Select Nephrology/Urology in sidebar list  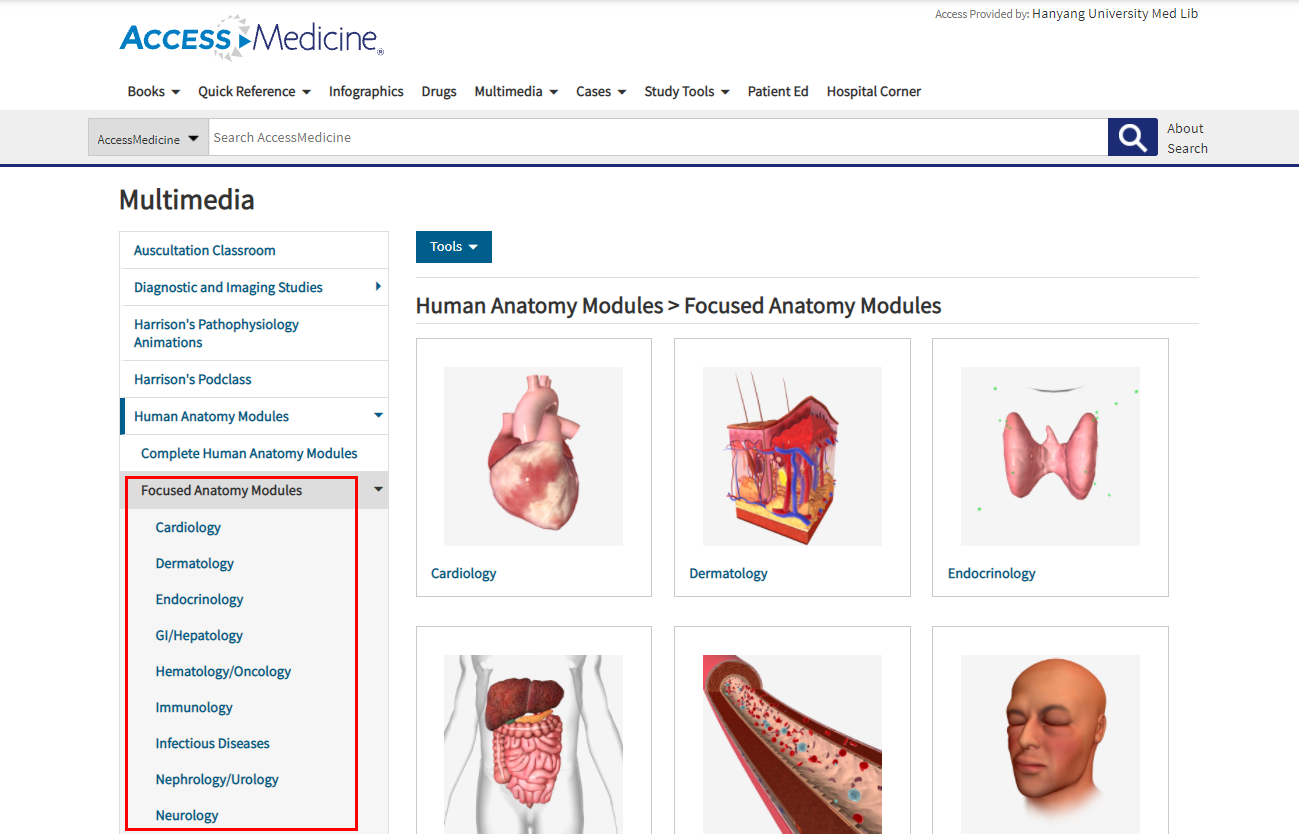click(x=217, y=779)
